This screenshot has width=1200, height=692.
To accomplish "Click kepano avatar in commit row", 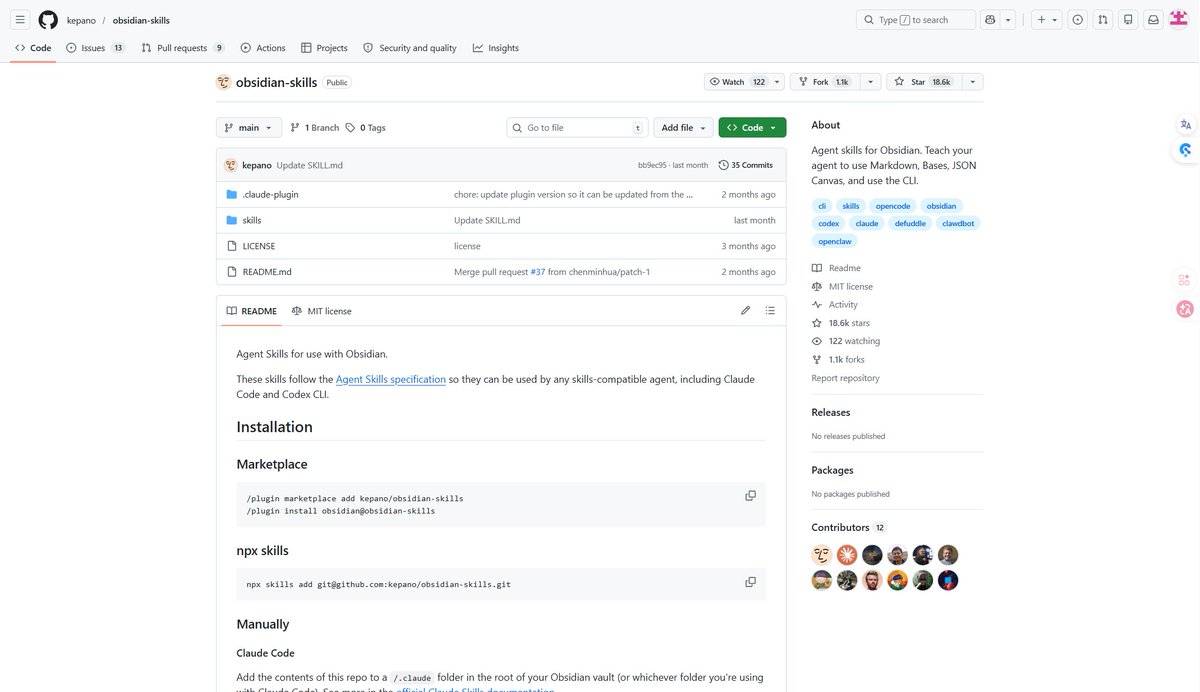I will click(x=231, y=165).
